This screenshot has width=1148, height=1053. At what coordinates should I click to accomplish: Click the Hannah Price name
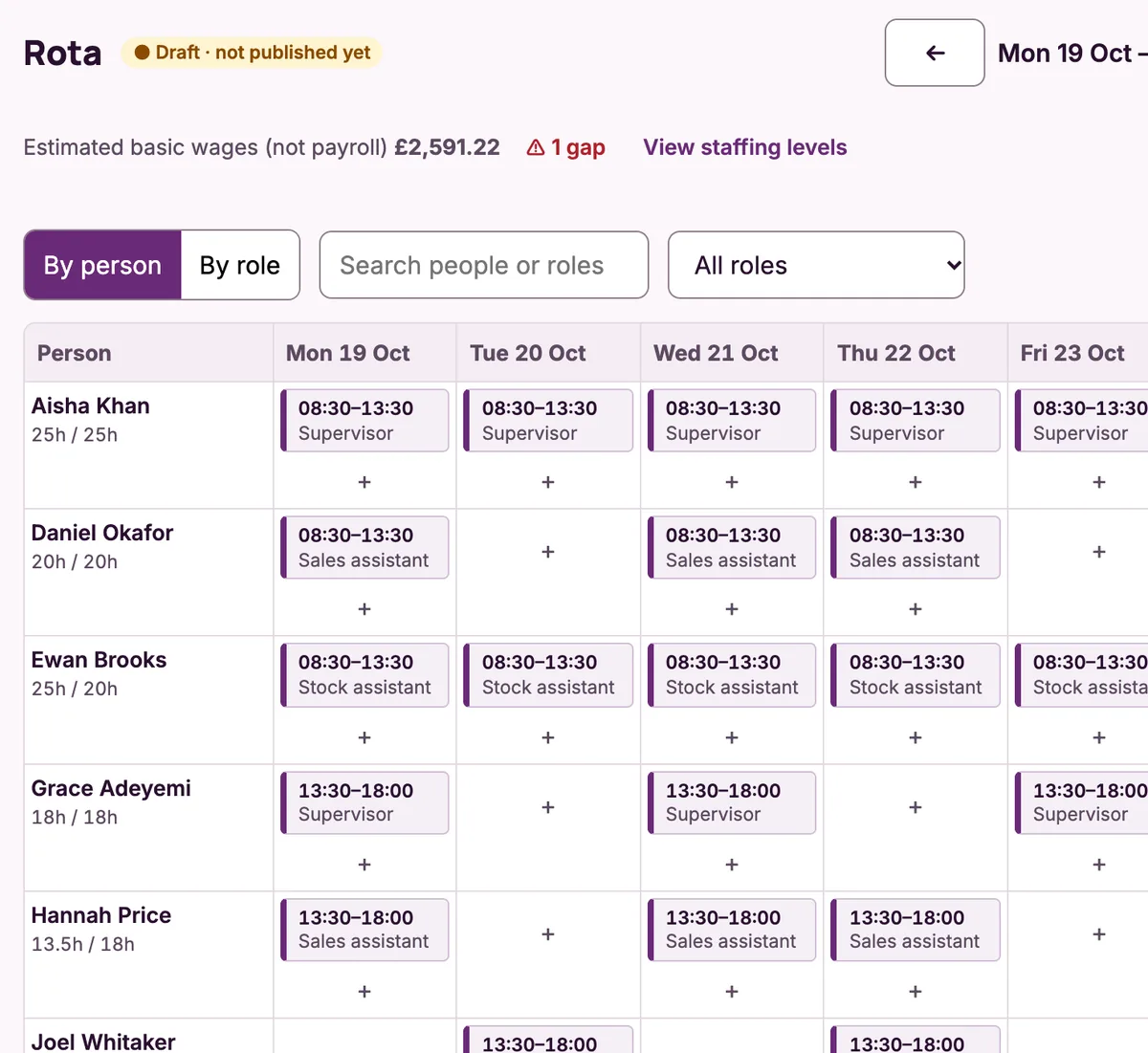point(101,915)
